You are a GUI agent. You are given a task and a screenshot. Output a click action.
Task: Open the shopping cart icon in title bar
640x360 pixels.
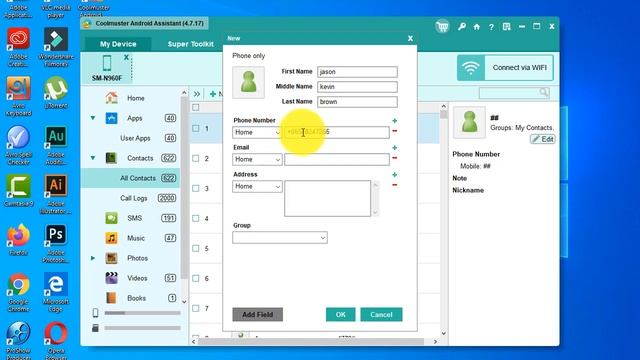[x=442, y=27]
